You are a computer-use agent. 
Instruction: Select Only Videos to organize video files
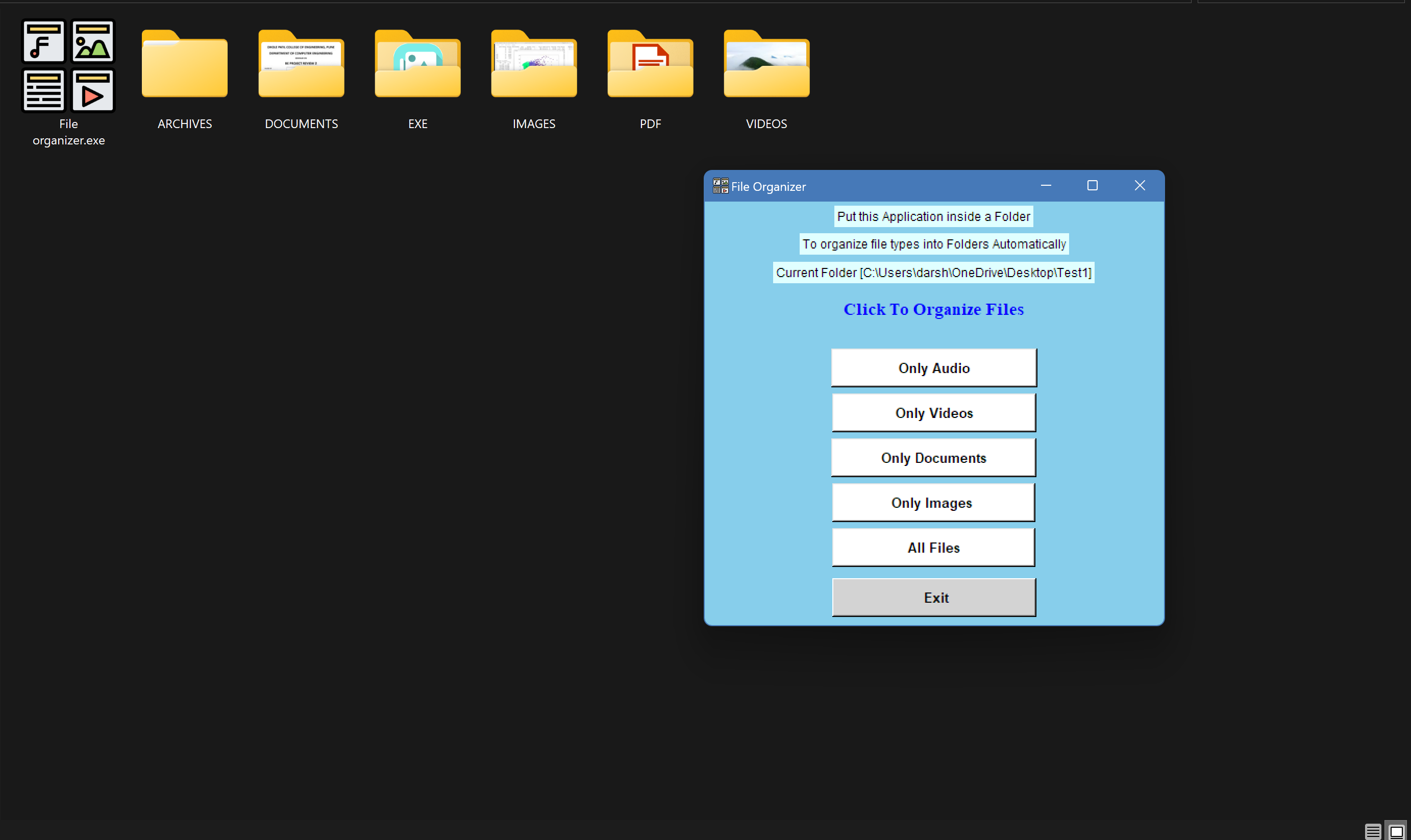click(933, 413)
